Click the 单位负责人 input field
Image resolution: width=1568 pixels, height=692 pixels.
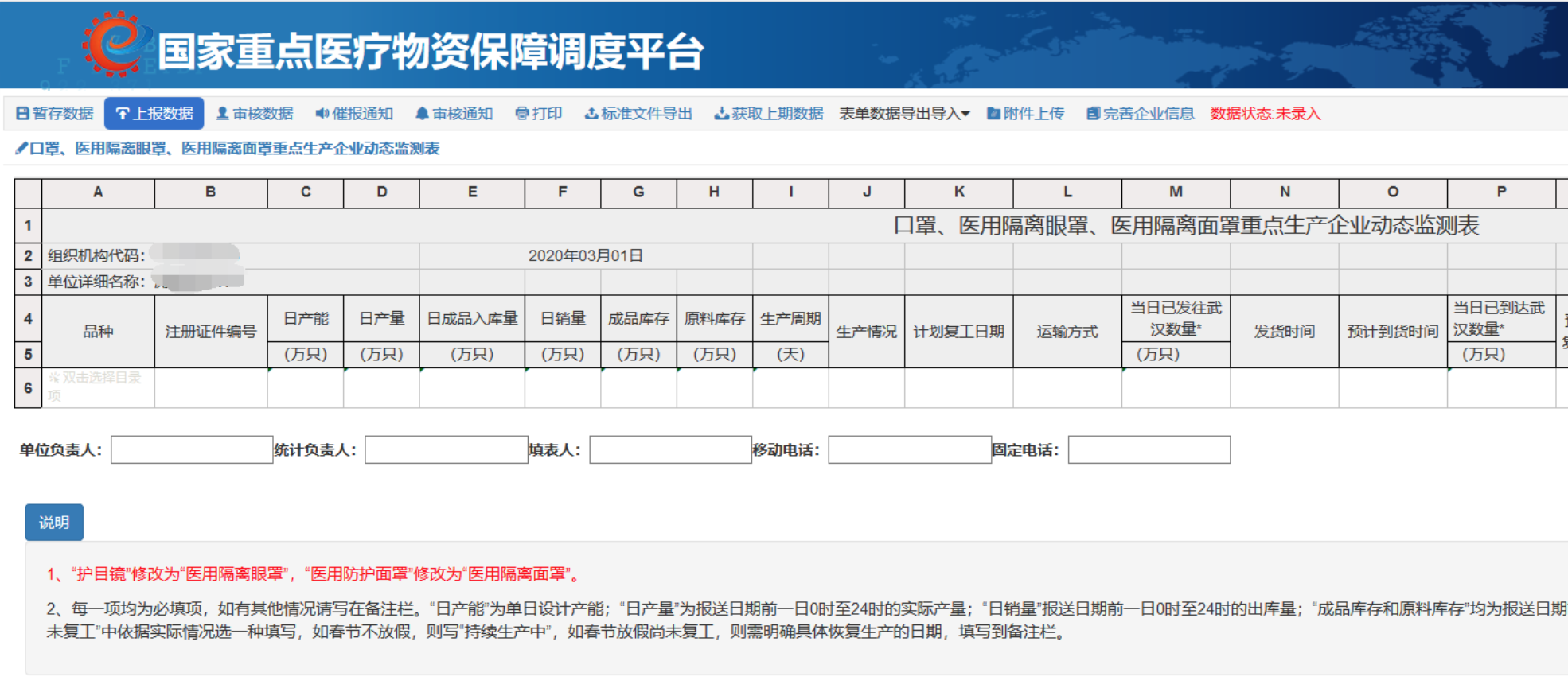192,450
